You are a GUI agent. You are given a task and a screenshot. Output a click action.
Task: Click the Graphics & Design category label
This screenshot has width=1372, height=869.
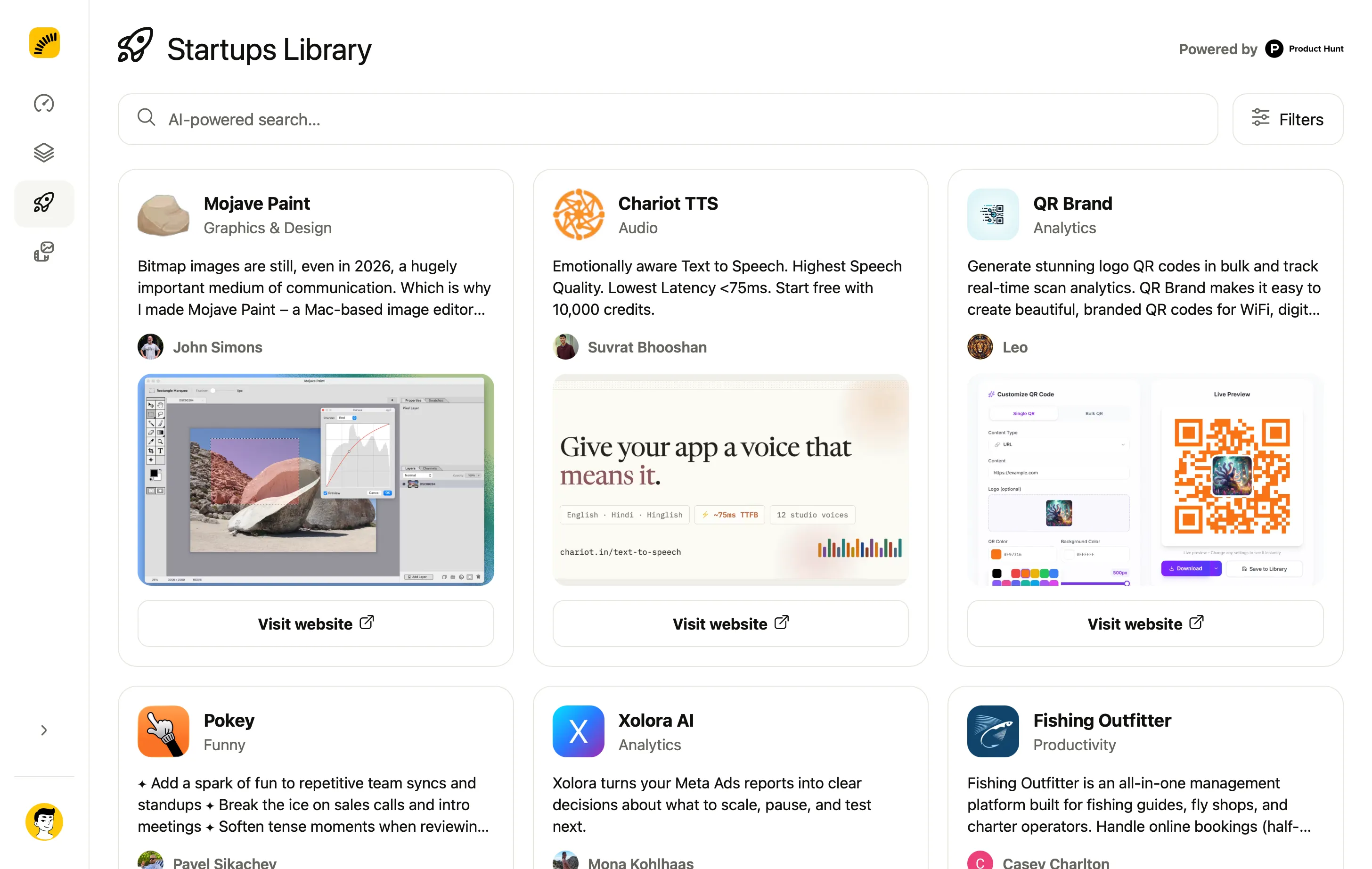(268, 228)
